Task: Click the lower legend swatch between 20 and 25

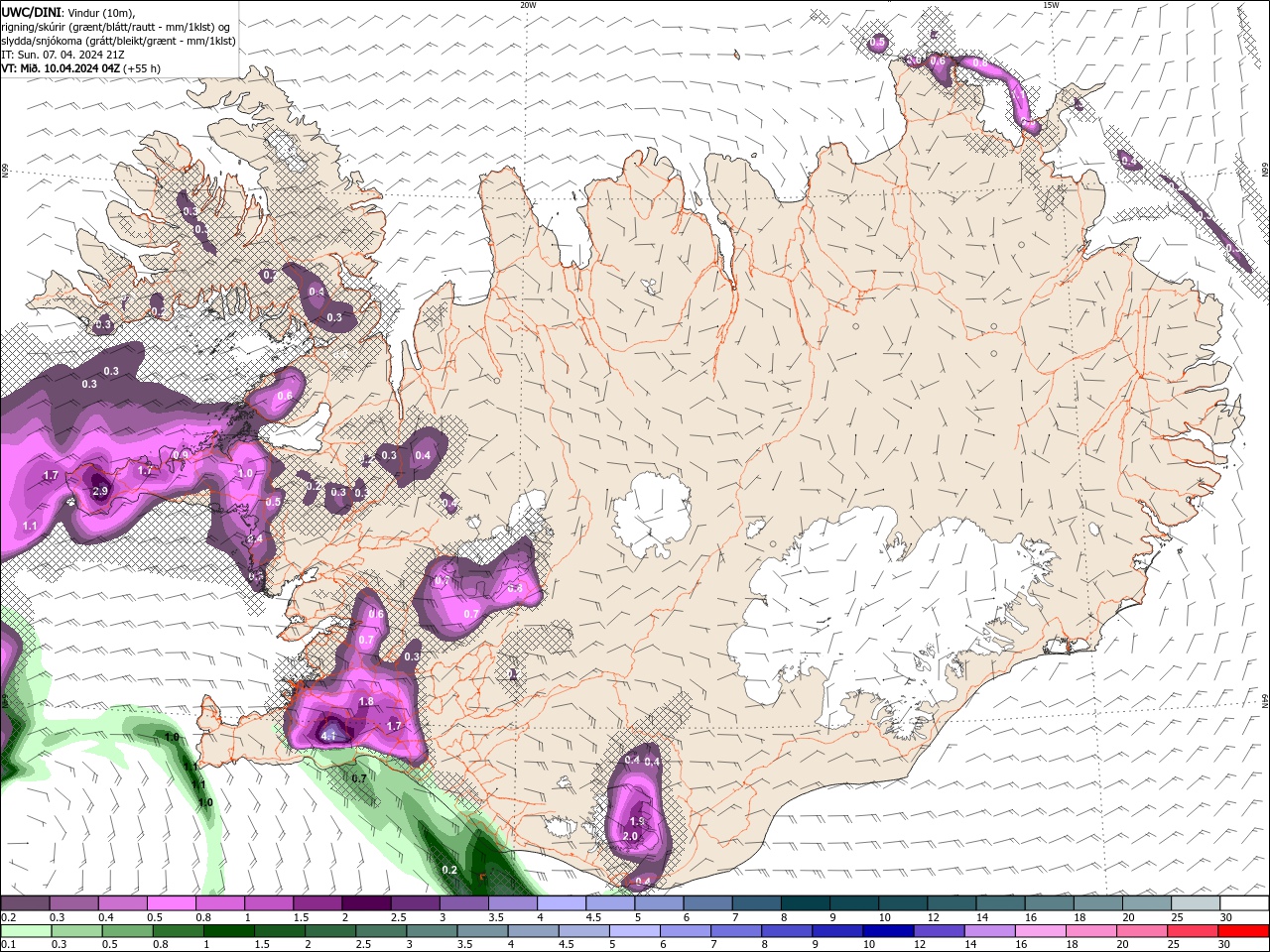Action: point(1142,931)
